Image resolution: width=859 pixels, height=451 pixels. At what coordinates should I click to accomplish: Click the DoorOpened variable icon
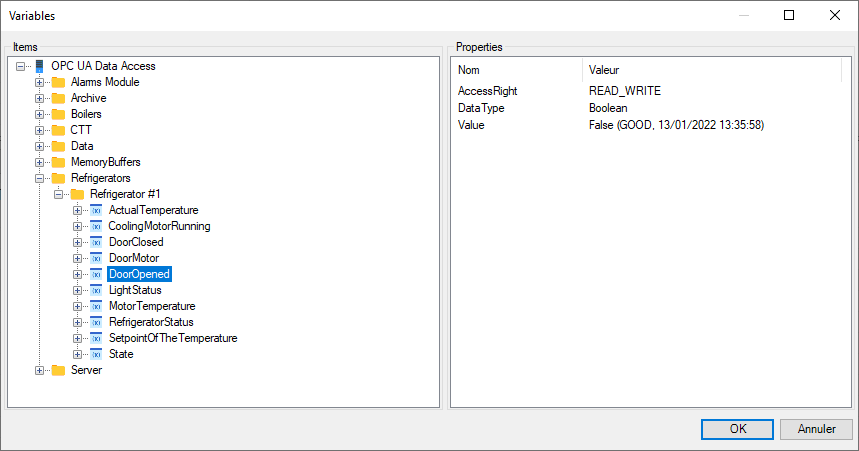point(96,274)
